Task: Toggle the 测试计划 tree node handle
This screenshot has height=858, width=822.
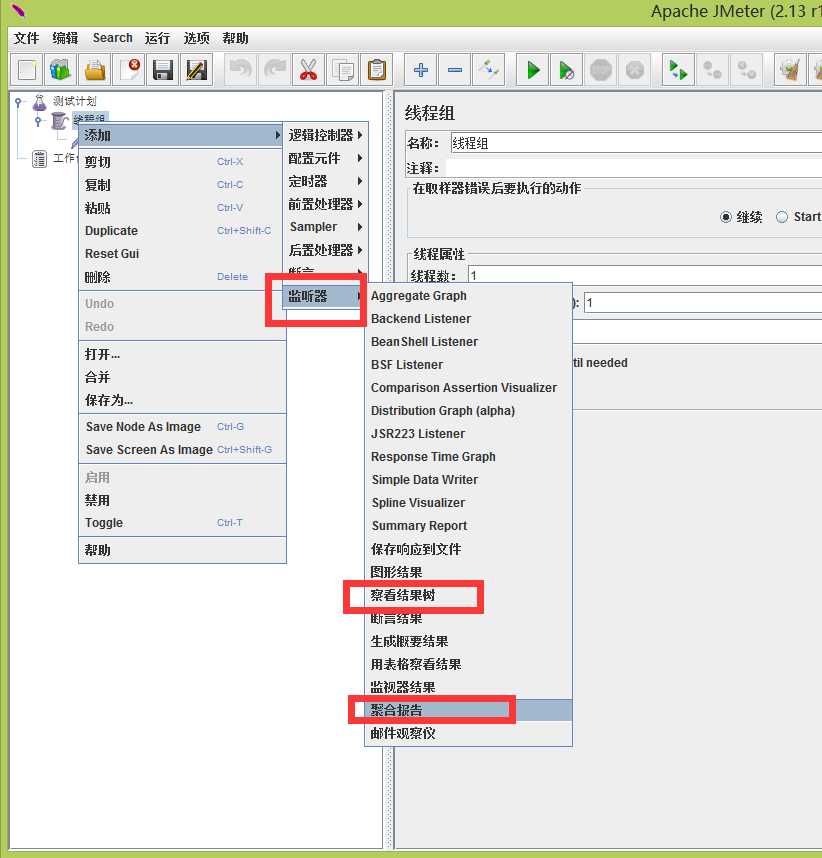Action: tap(18, 102)
